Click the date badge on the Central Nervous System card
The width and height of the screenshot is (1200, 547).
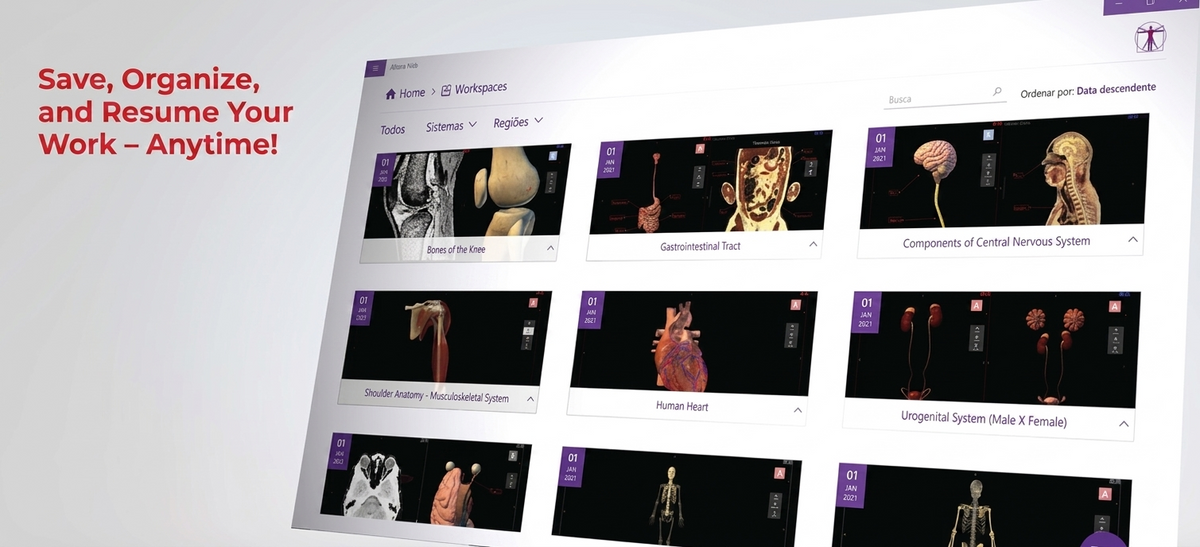point(881,148)
